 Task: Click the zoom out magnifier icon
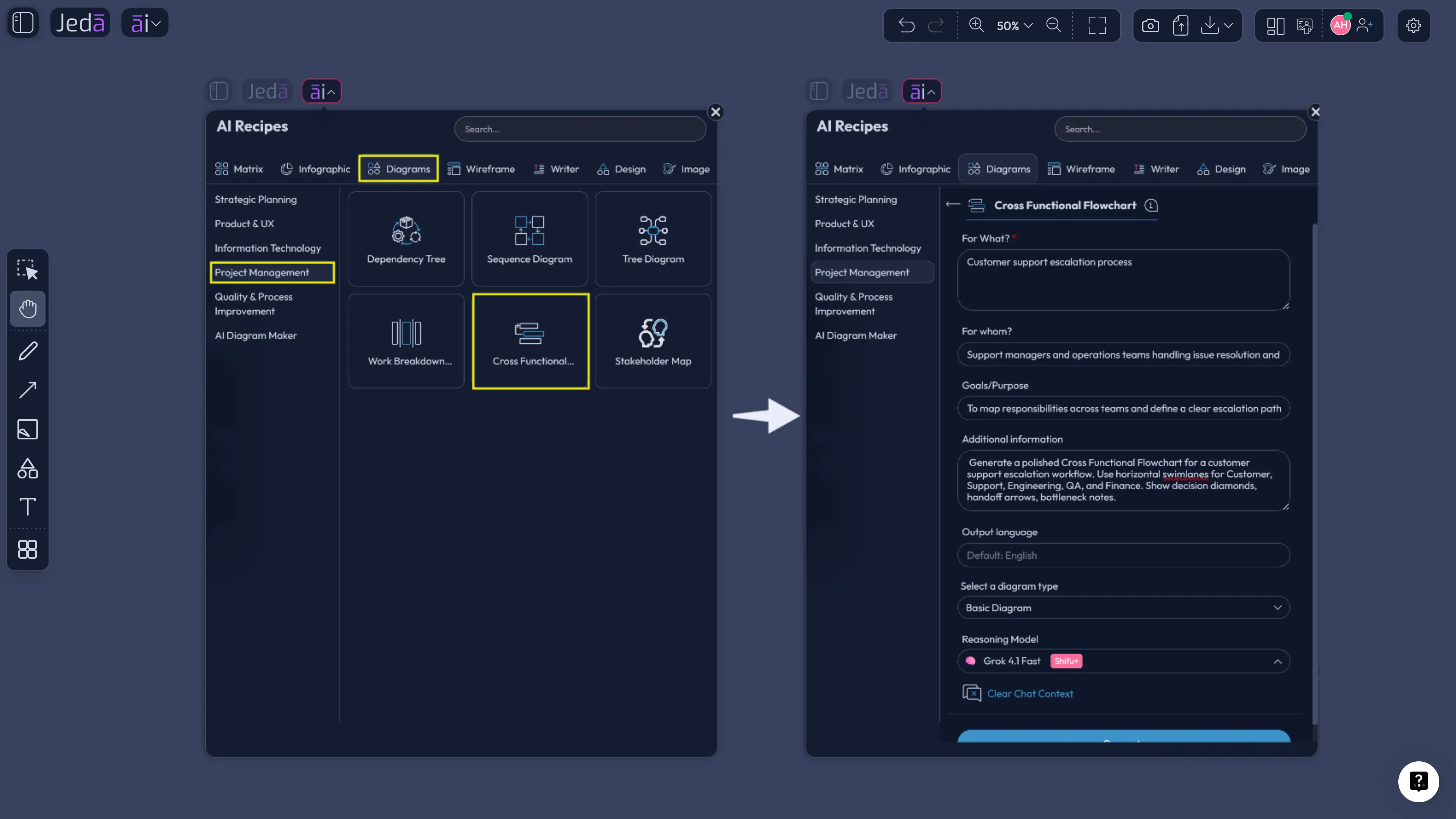(1053, 25)
